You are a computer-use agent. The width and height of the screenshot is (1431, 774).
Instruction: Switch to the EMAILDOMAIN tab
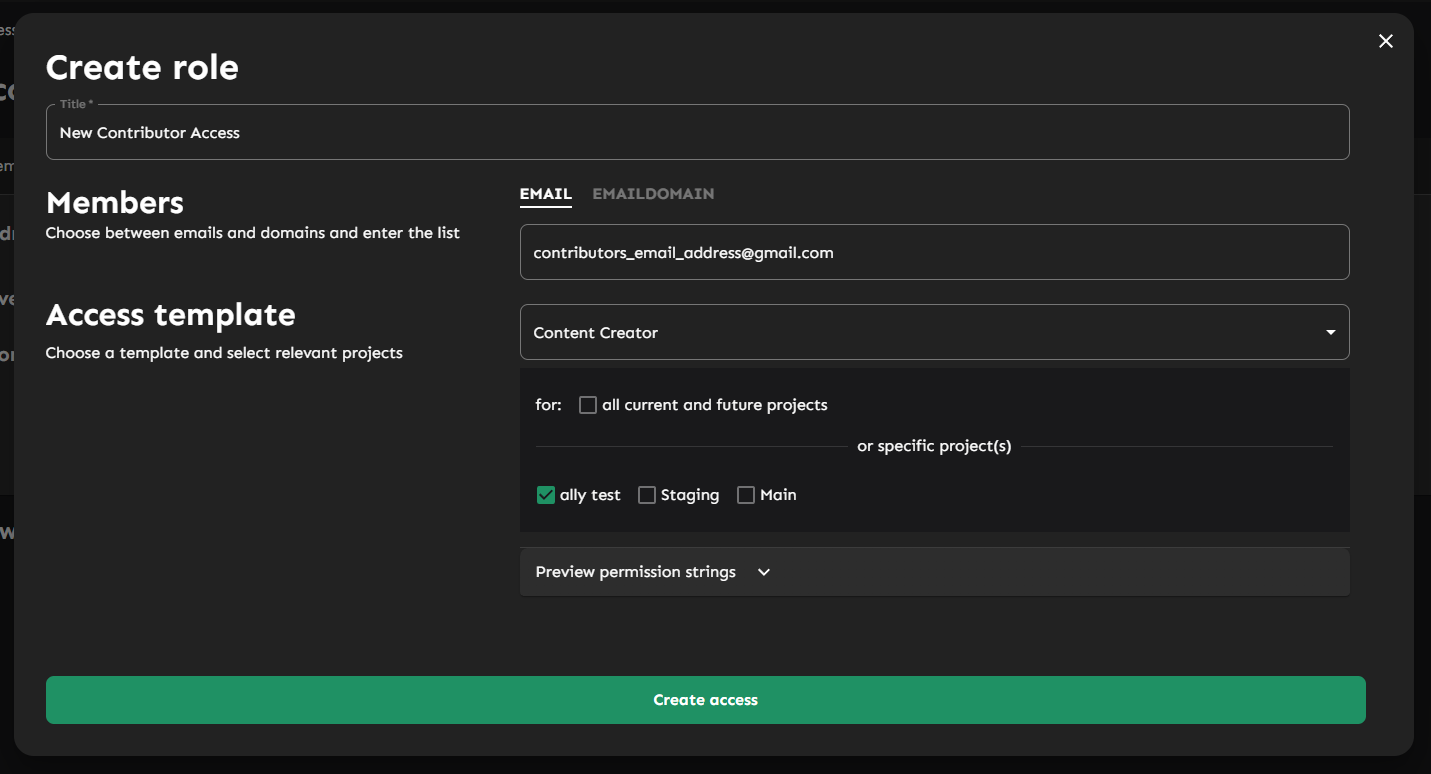(653, 194)
